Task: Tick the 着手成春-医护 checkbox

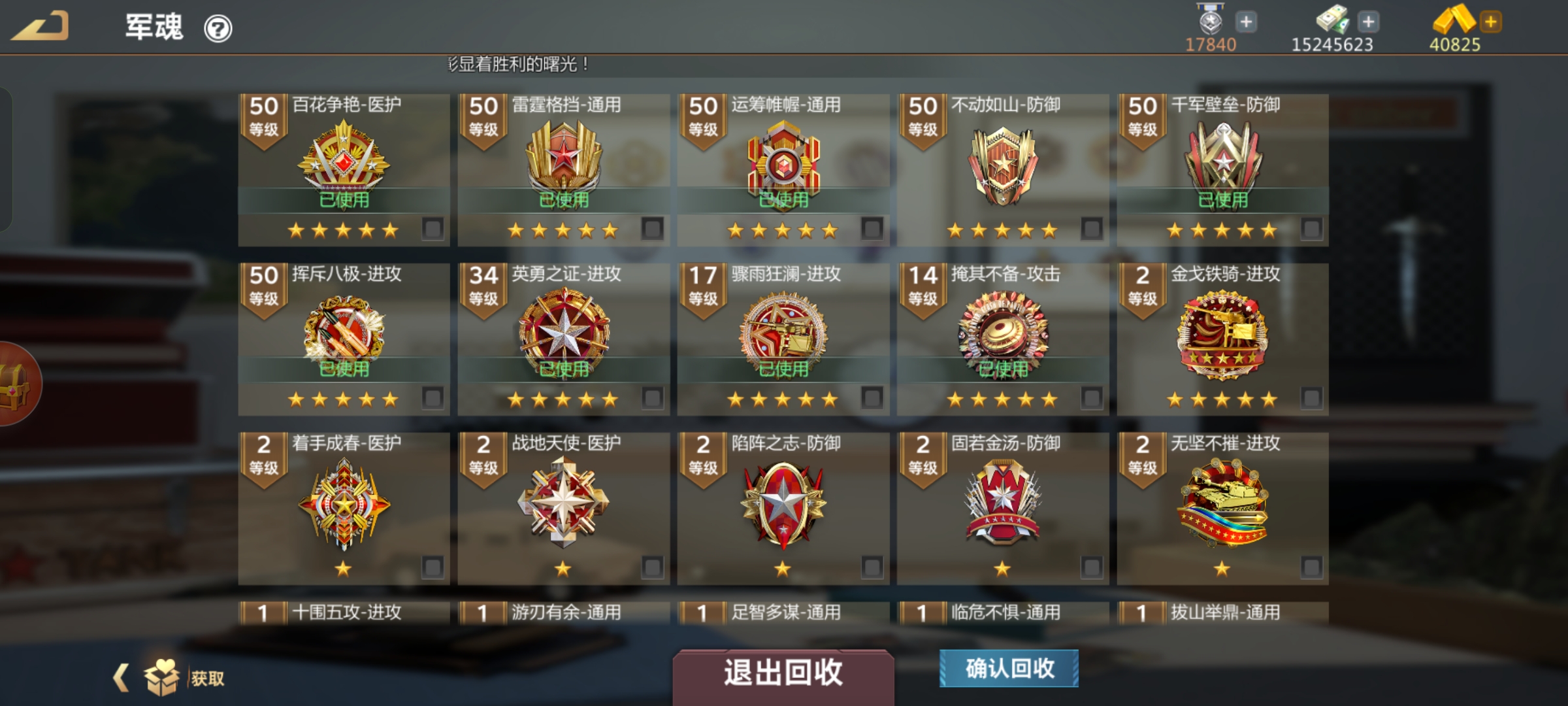Action: (x=432, y=567)
